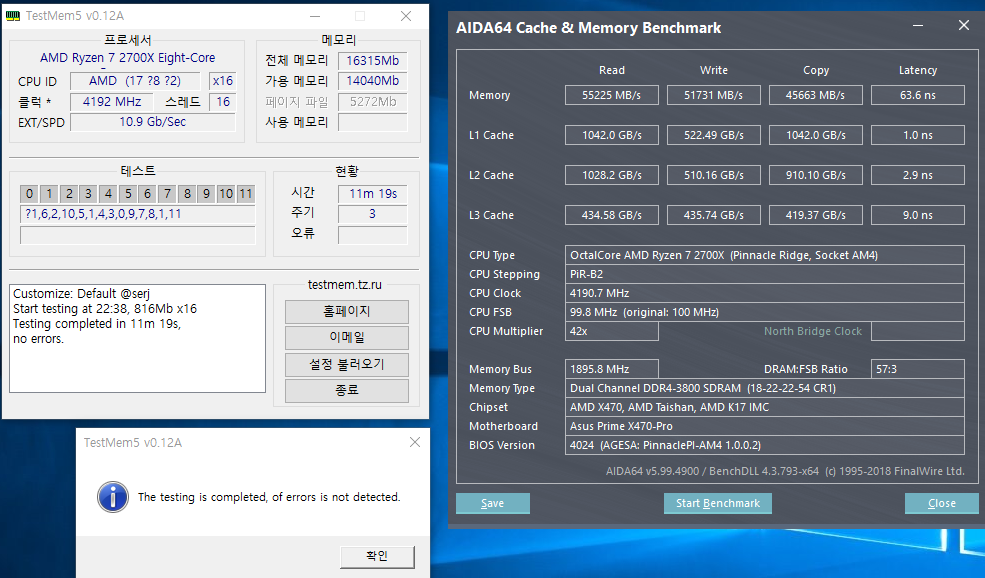The image size is (985, 578).
Task: Select test box number 4
Action: point(108,194)
